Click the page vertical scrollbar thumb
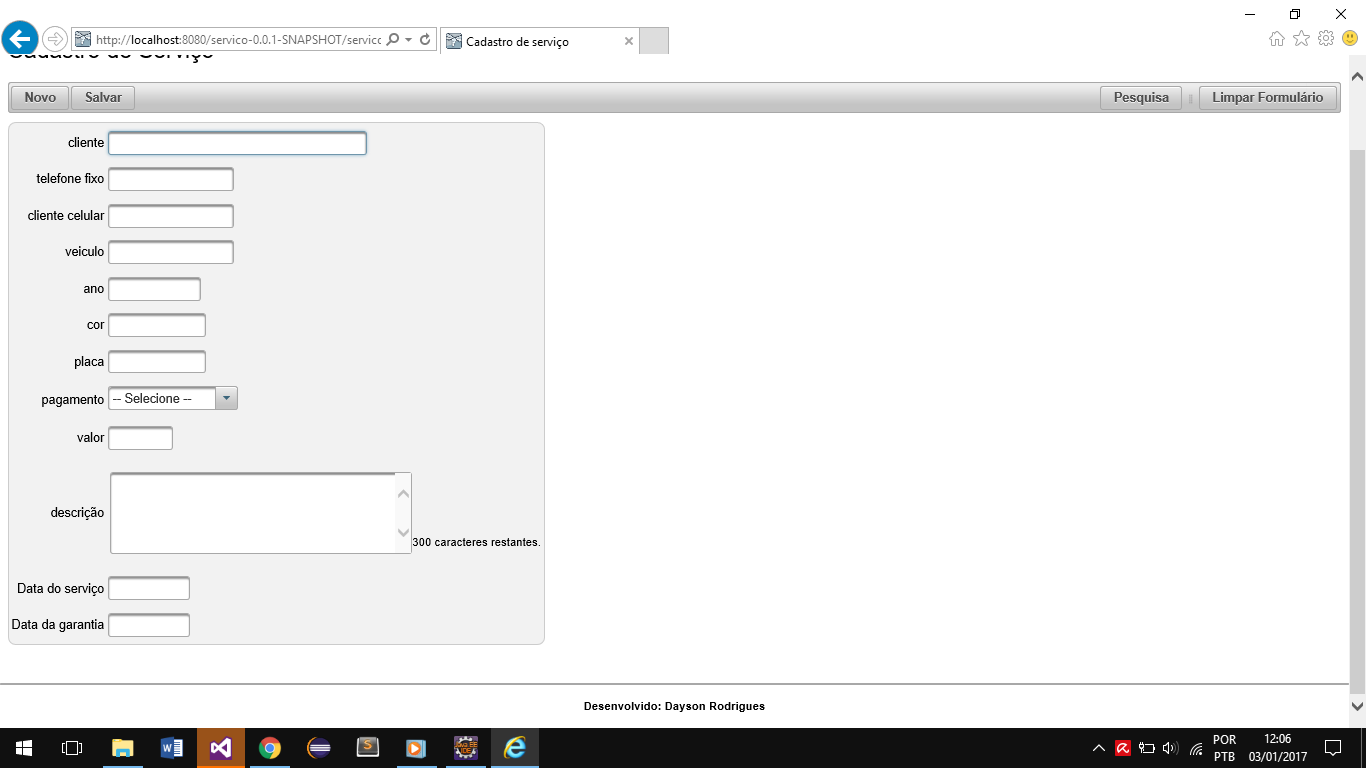Image resolution: width=1366 pixels, height=768 pixels. point(1357,415)
